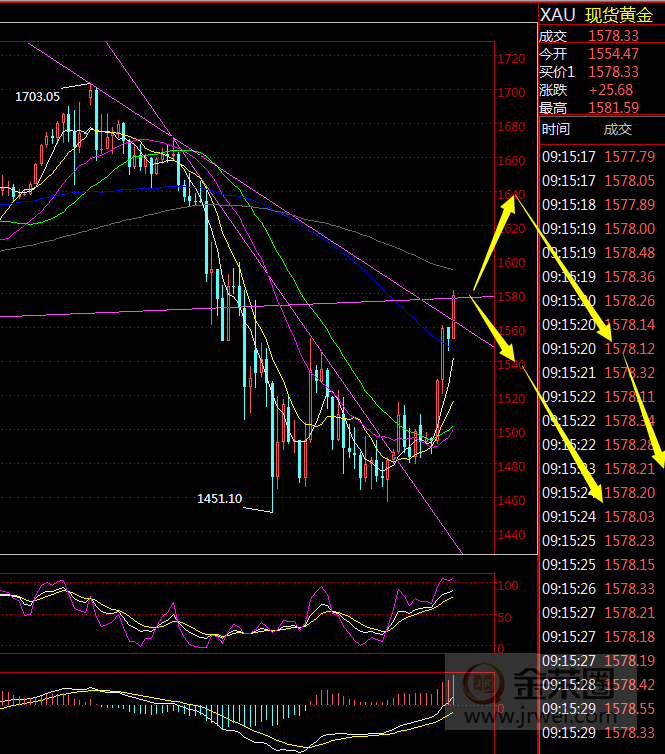Select the 09:15:19 tick row priced 1578.00
The width and height of the screenshot is (665, 754).
[600, 229]
